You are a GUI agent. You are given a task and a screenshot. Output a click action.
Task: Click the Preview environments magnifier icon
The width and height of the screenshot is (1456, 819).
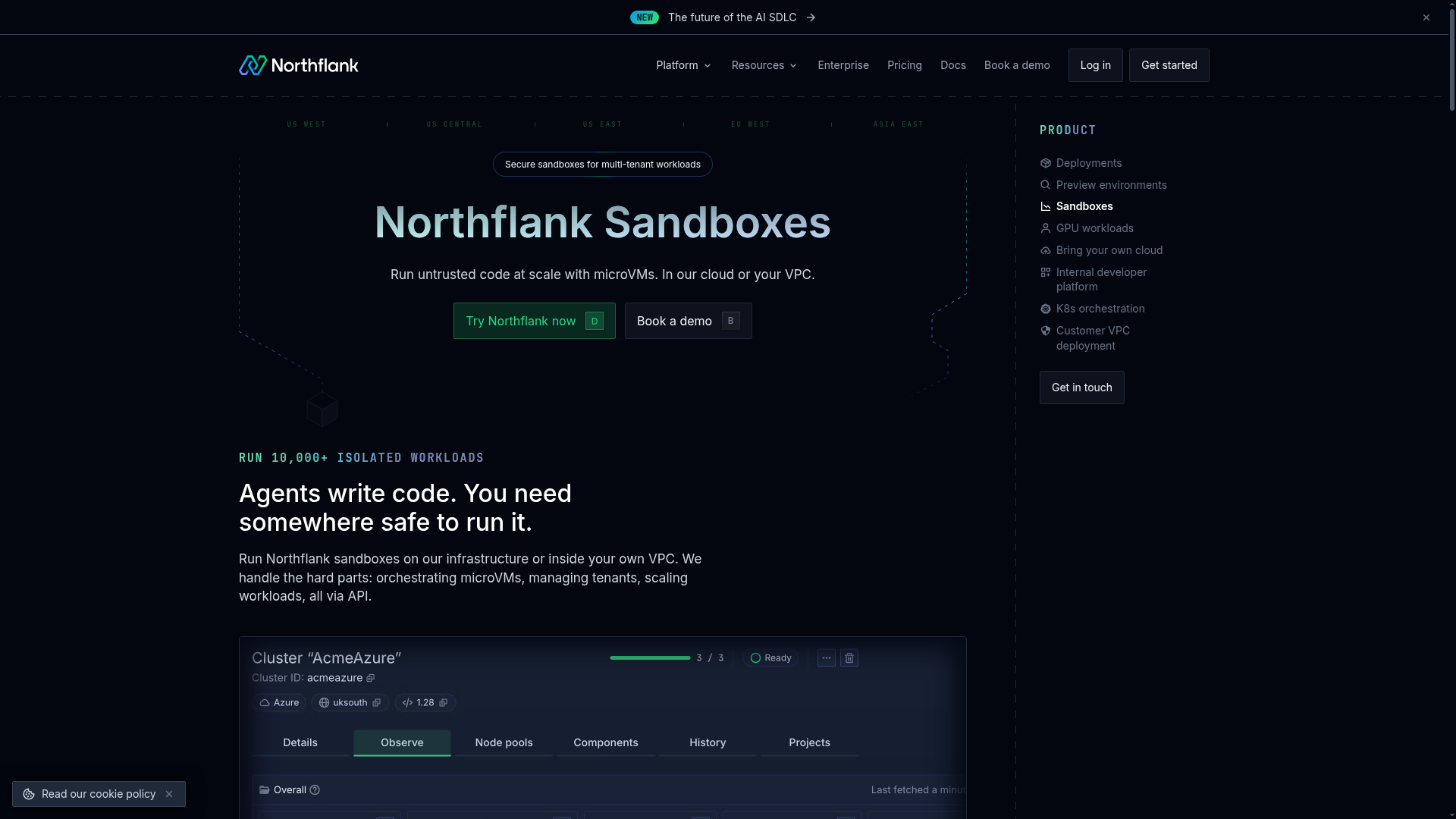point(1046,185)
